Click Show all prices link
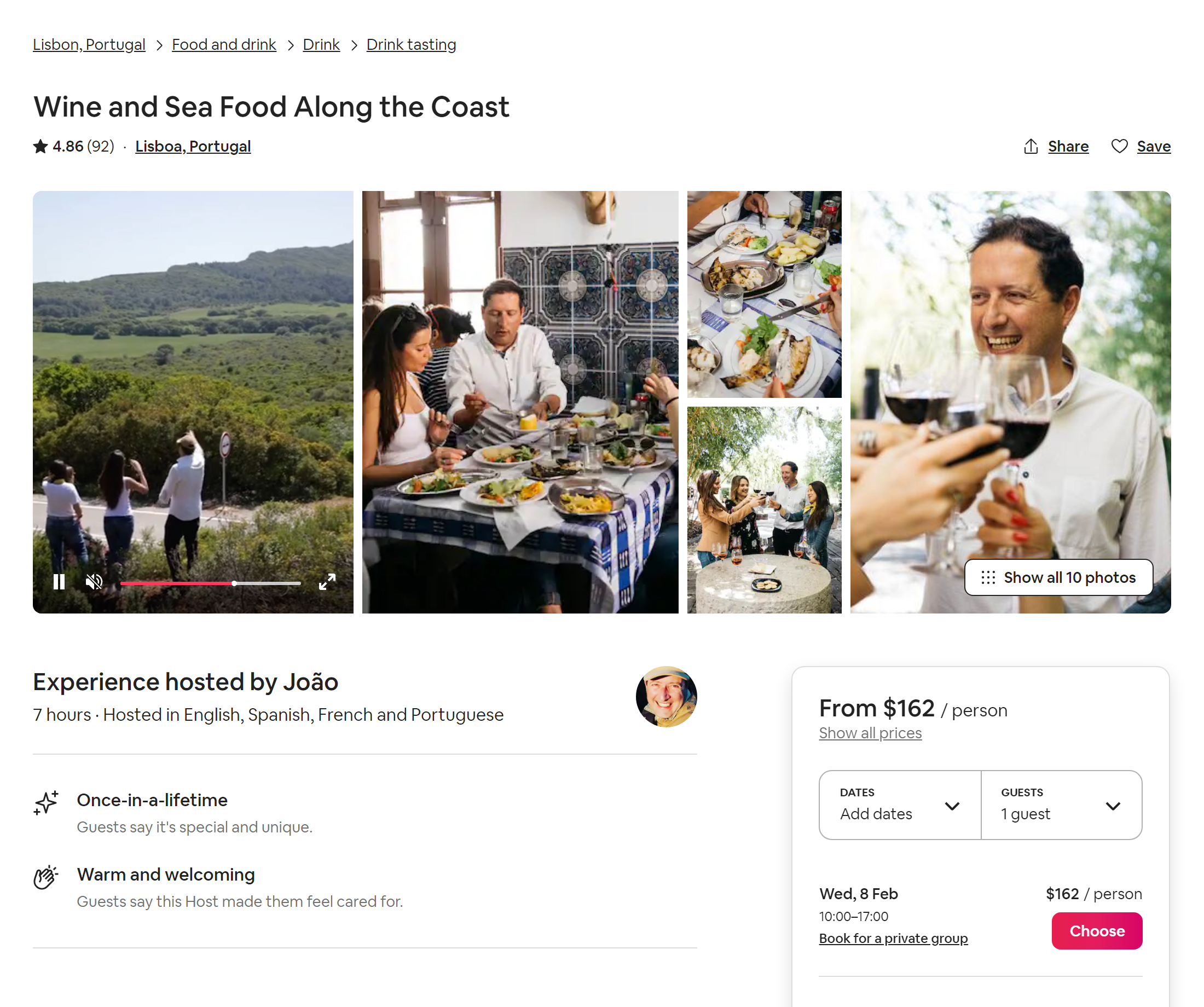 click(x=869, y=732)
